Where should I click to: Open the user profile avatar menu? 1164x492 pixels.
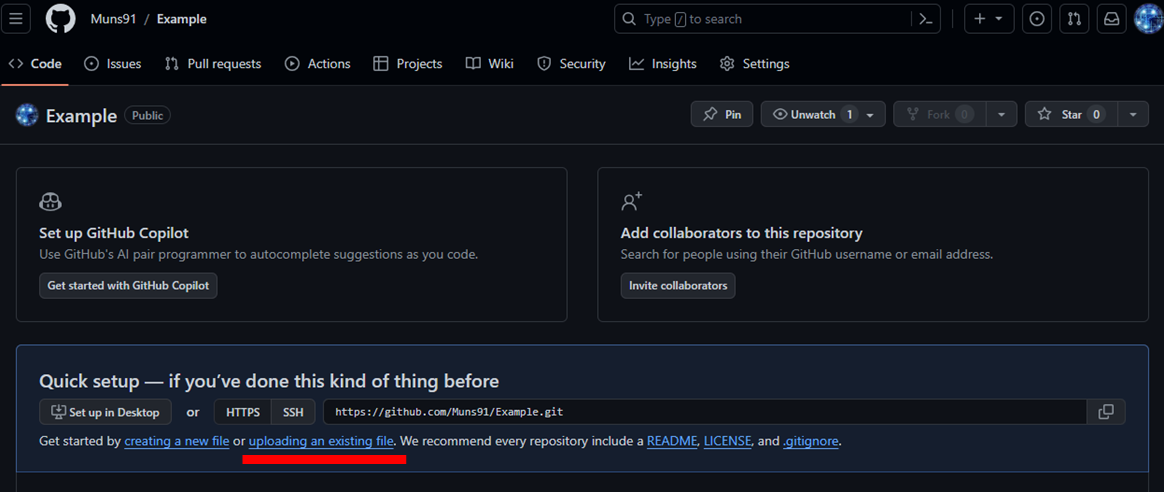tap(1149, 19)
